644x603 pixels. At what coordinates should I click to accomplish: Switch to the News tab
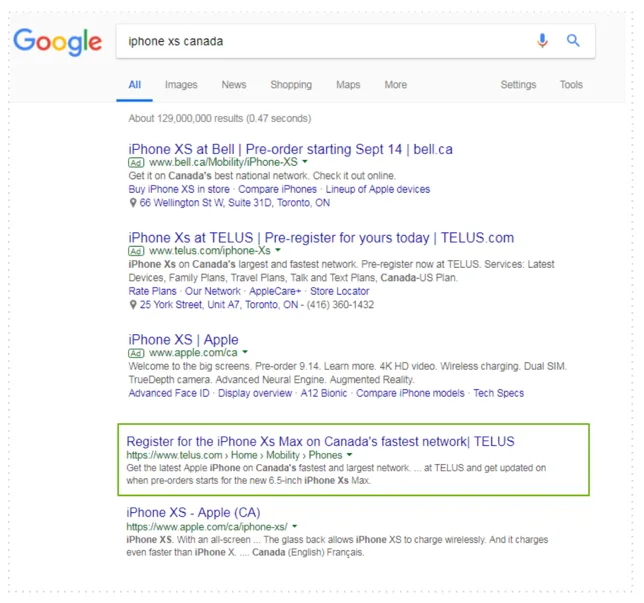click(234, 85)
